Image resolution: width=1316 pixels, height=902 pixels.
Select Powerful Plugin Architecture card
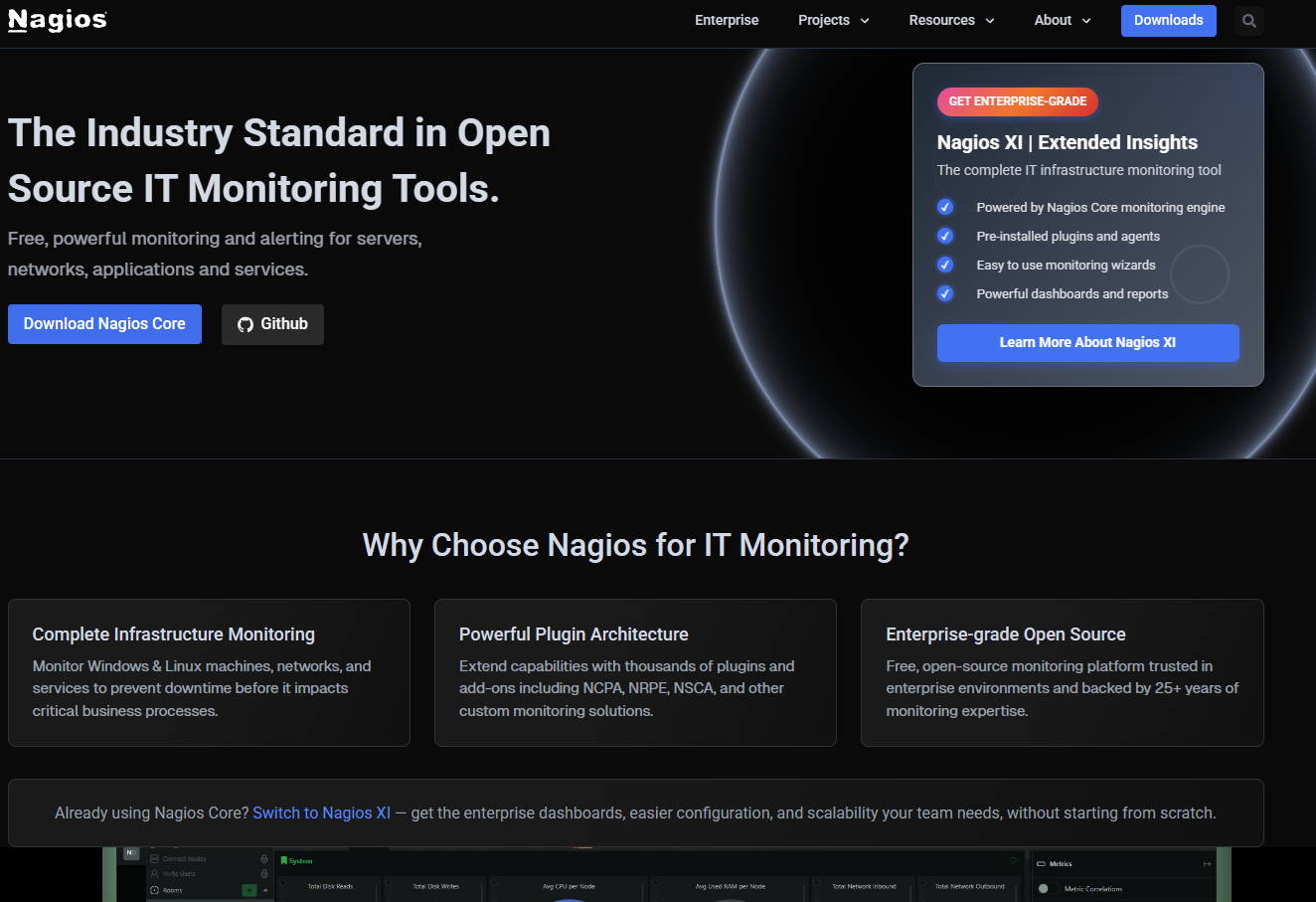tap(635, 672)
